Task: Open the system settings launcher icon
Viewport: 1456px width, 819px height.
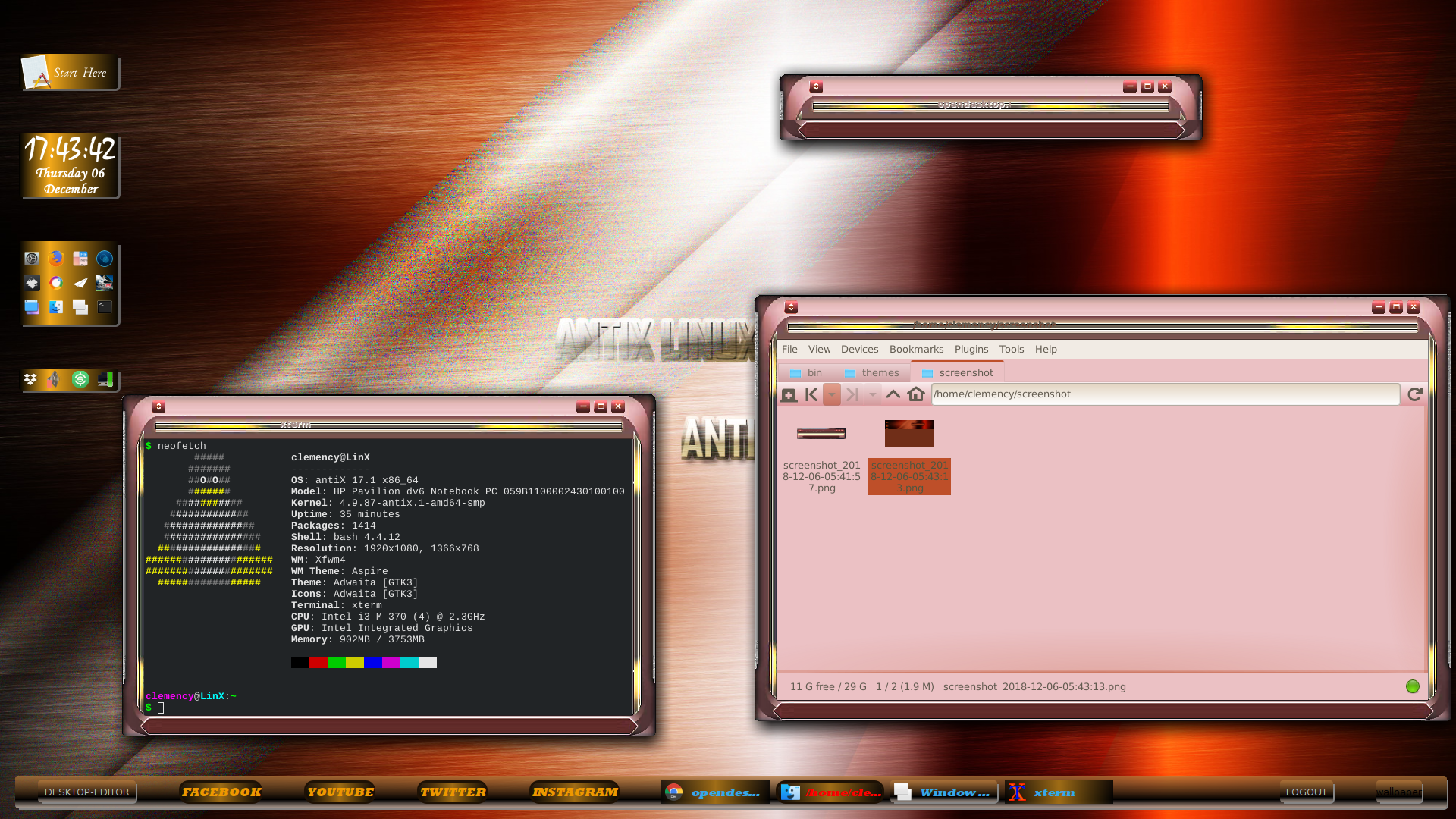Action: 32,259
